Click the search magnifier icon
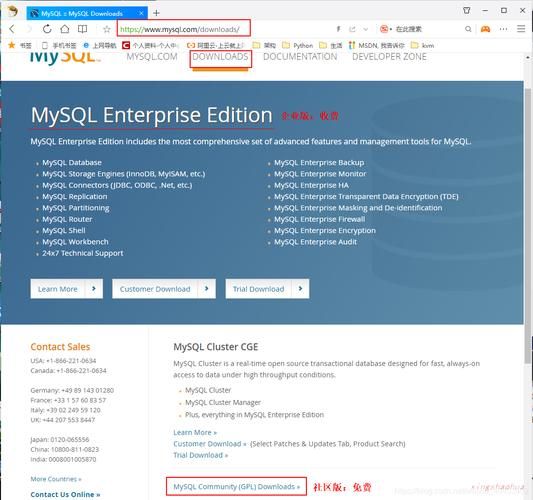533x500 pixels. [x=468, y=29]
